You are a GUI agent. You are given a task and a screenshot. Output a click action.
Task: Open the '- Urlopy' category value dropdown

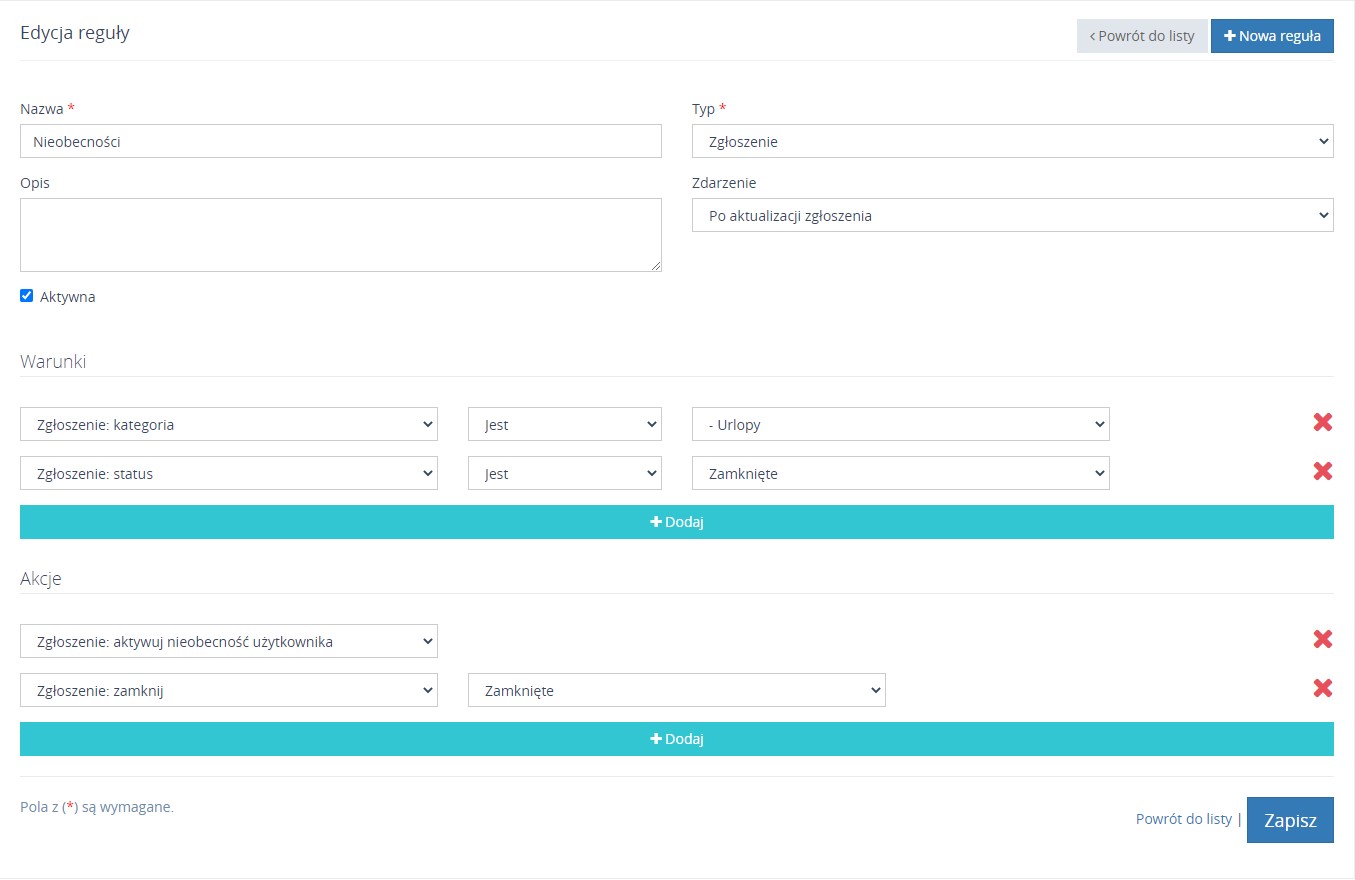point(900,425)
